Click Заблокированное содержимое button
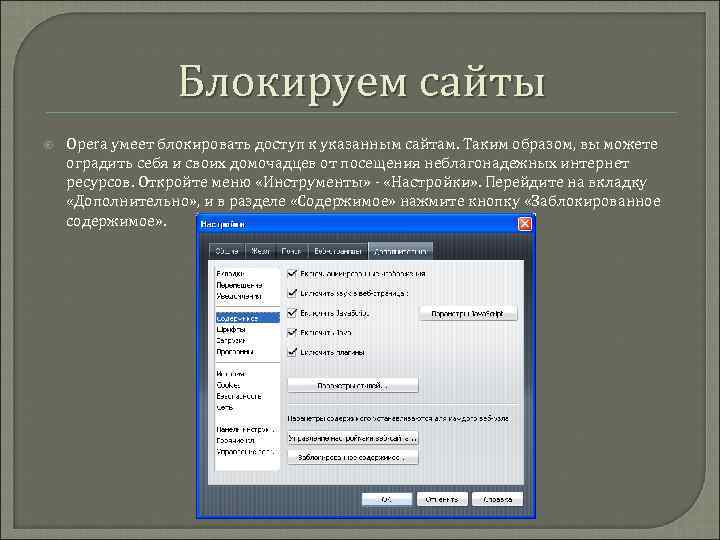This screenshot has width=720, height=540. (353, 457)
